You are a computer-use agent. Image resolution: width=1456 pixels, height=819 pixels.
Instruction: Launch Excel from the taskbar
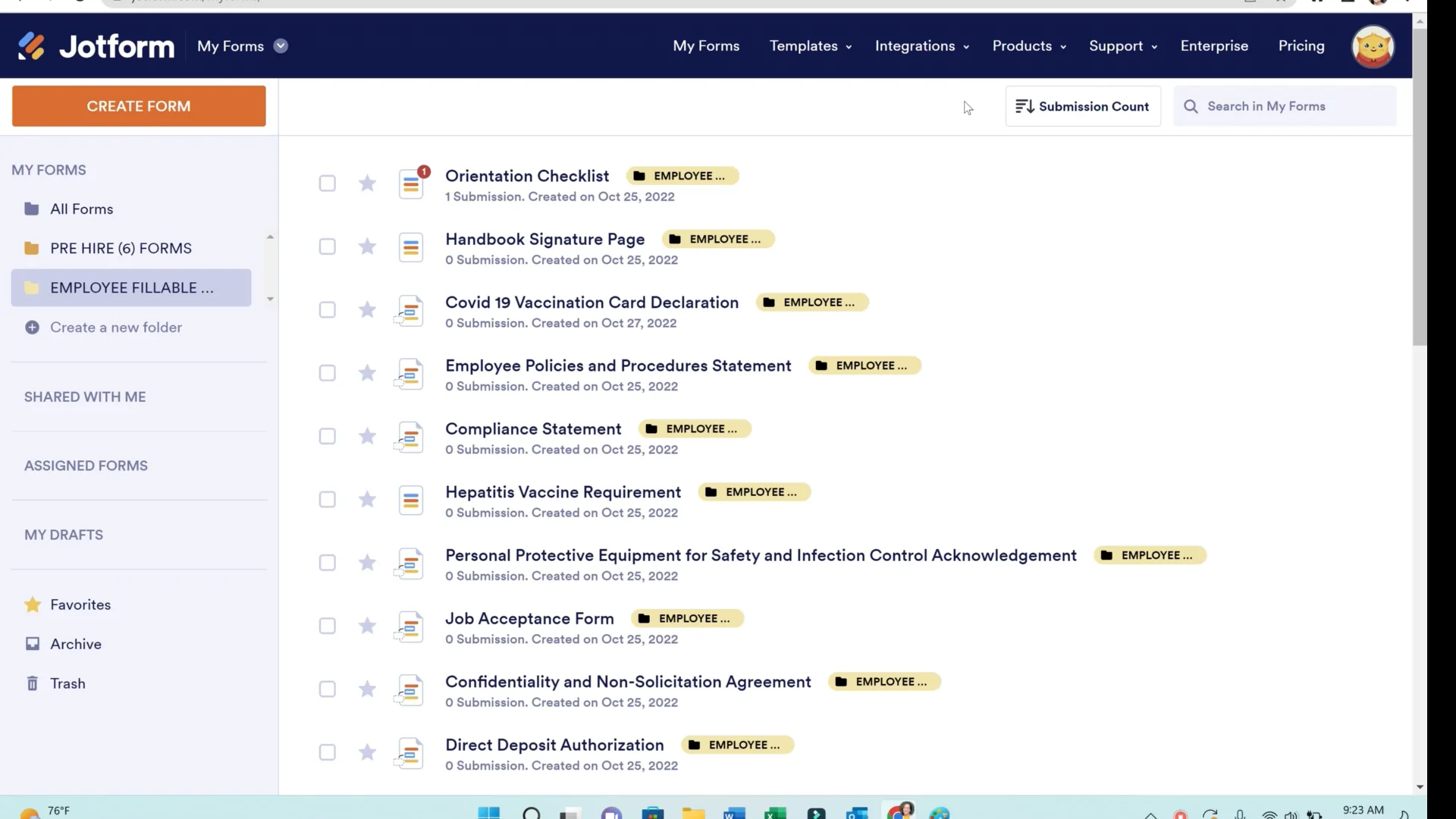click(774, 812)
